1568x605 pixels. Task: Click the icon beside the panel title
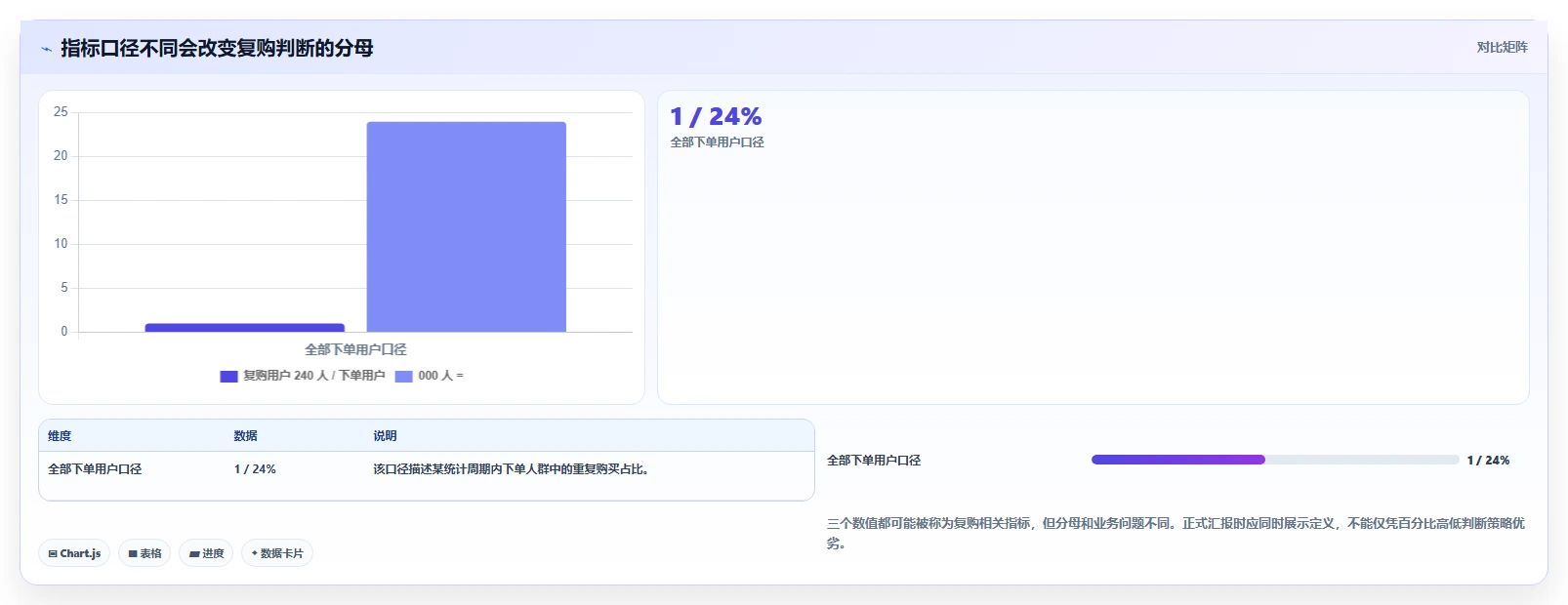(46, 49)
